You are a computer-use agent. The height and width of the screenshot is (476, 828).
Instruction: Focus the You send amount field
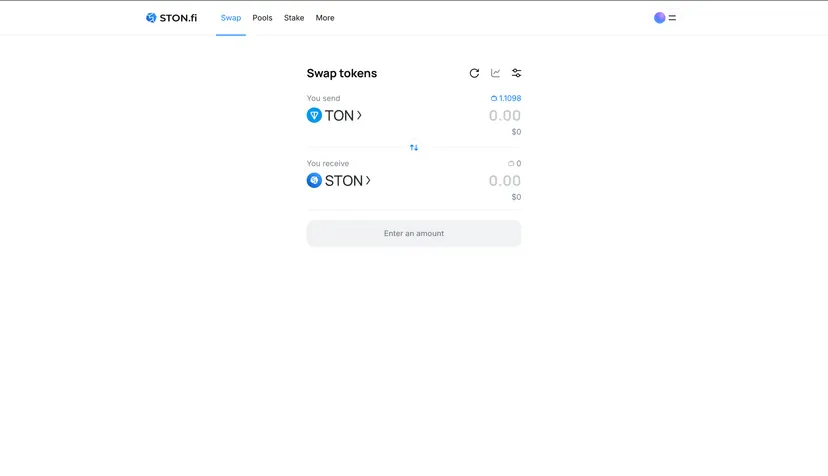(505, 115)
